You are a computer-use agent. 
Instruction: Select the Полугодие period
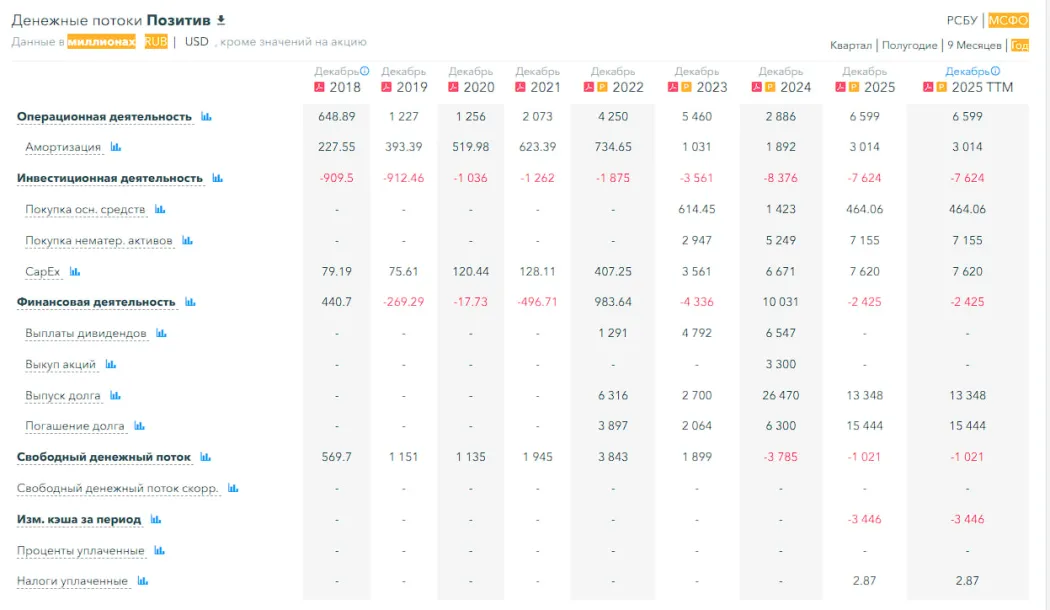pos(909,45)
